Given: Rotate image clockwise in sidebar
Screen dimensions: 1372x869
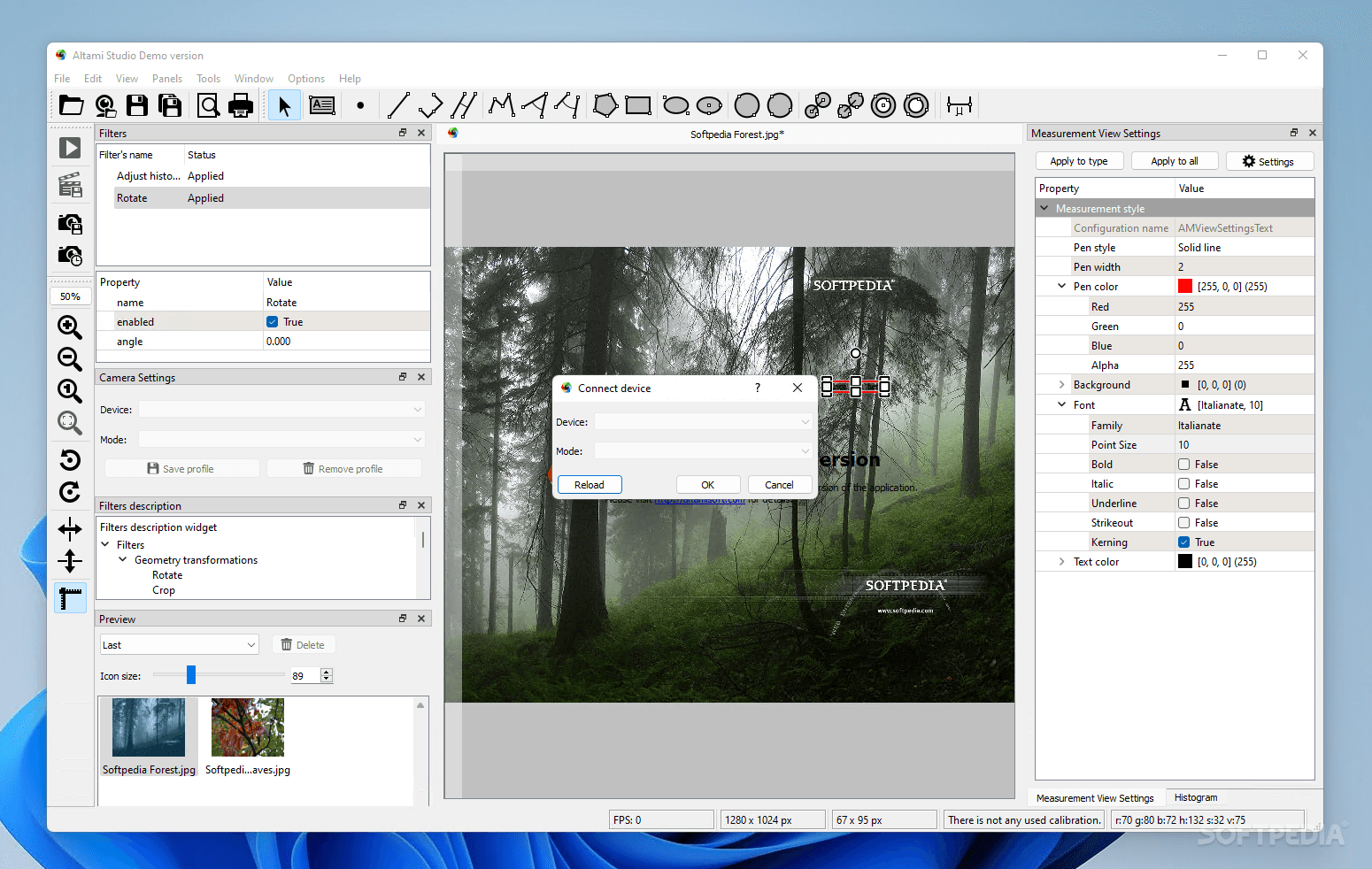Looking at the screenshot, I should point(70,492).
